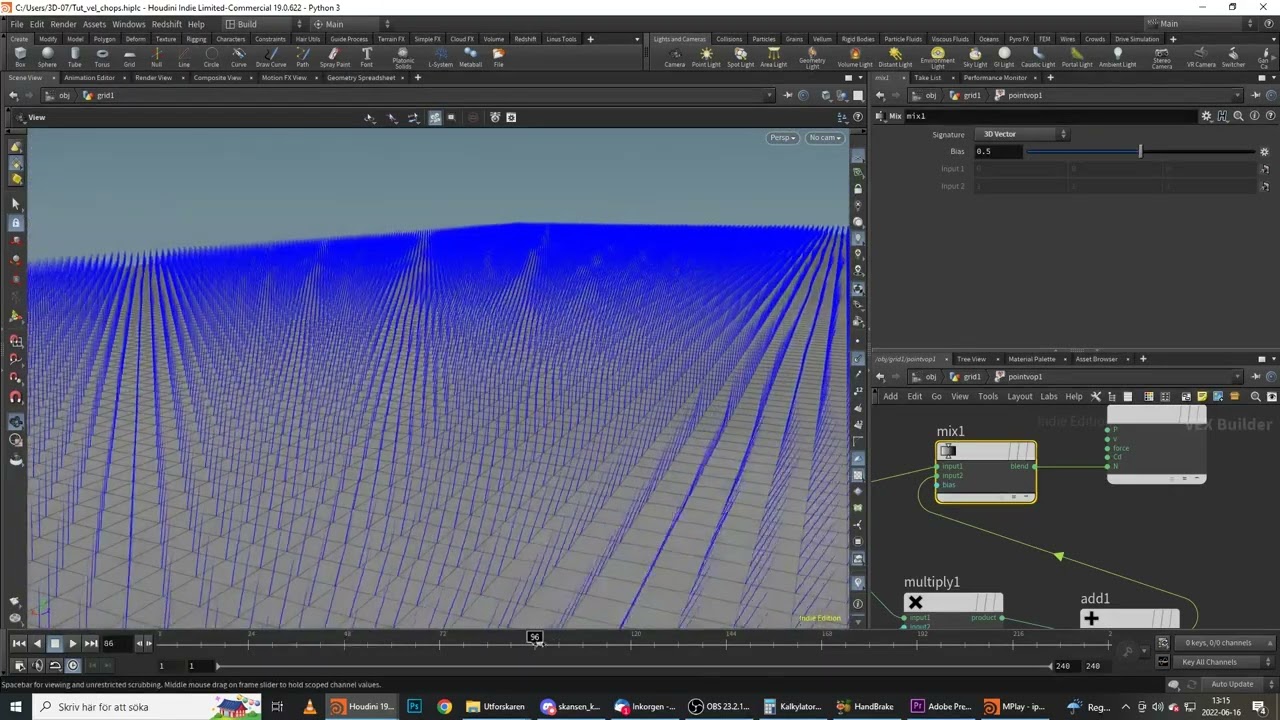Image resolution: width=1280 pixels, height=720 pixels.
Task: Click the mix1 node icon
Action: tap(948, 451)
